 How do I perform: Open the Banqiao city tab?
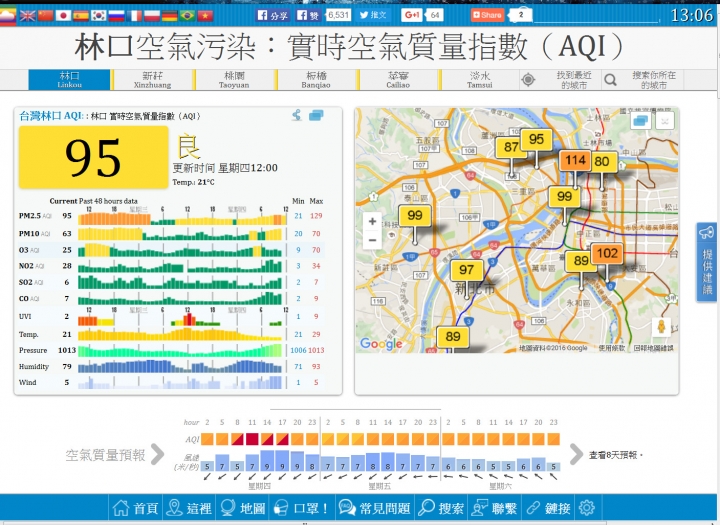(x=316, y=80)
